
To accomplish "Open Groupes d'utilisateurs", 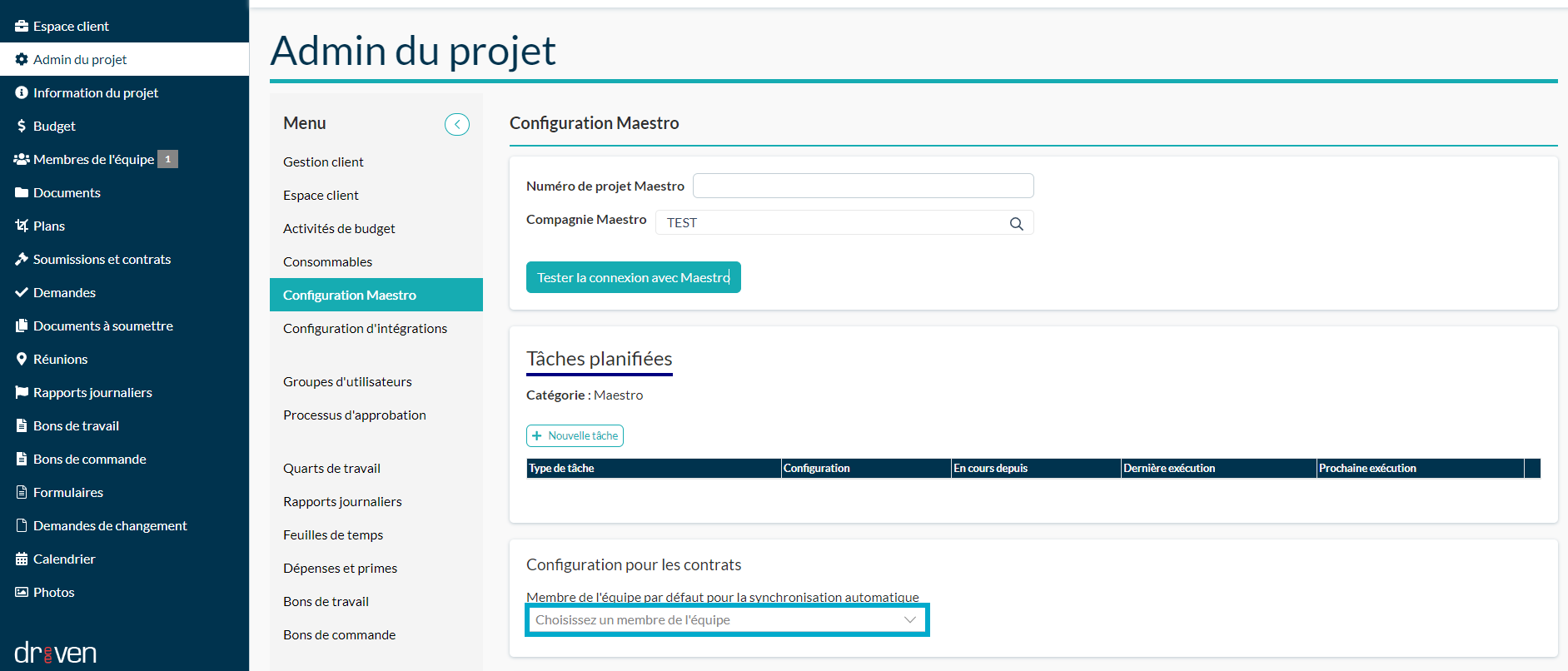I will [x=376, y=381].
